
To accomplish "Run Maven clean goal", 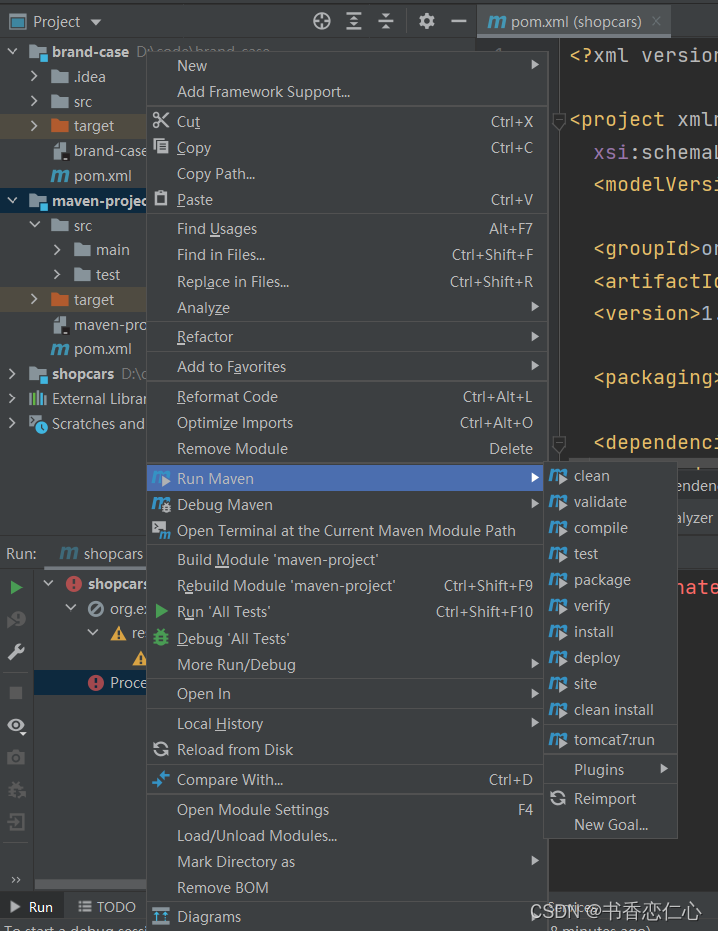I will tap(611, 476).
